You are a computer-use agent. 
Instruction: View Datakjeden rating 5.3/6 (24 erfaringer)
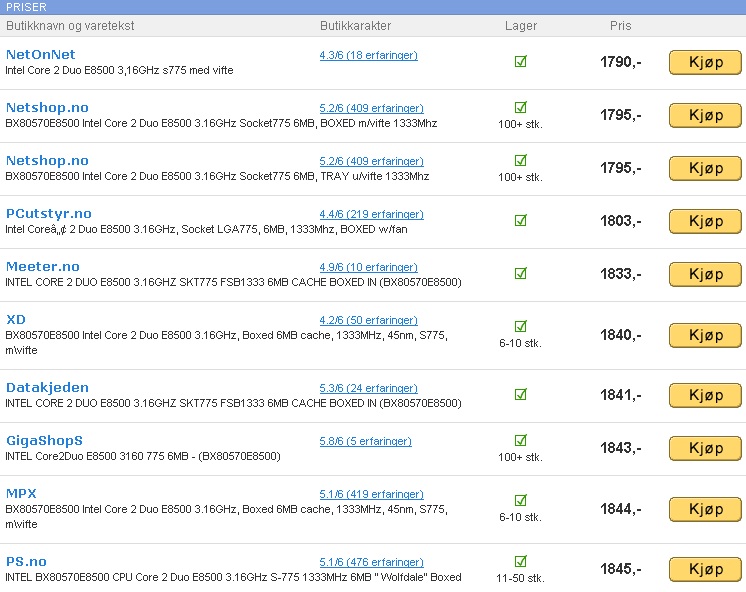[368, 388]
